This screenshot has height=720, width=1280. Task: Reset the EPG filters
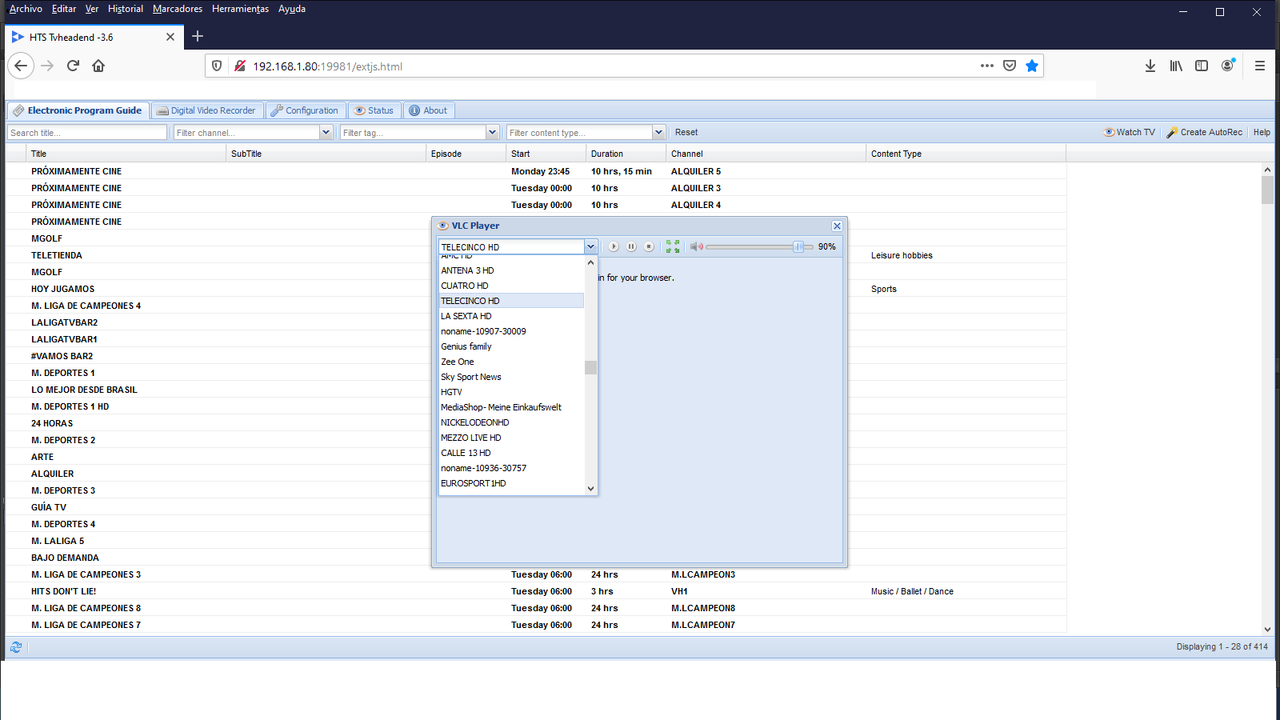click(686, 132)
